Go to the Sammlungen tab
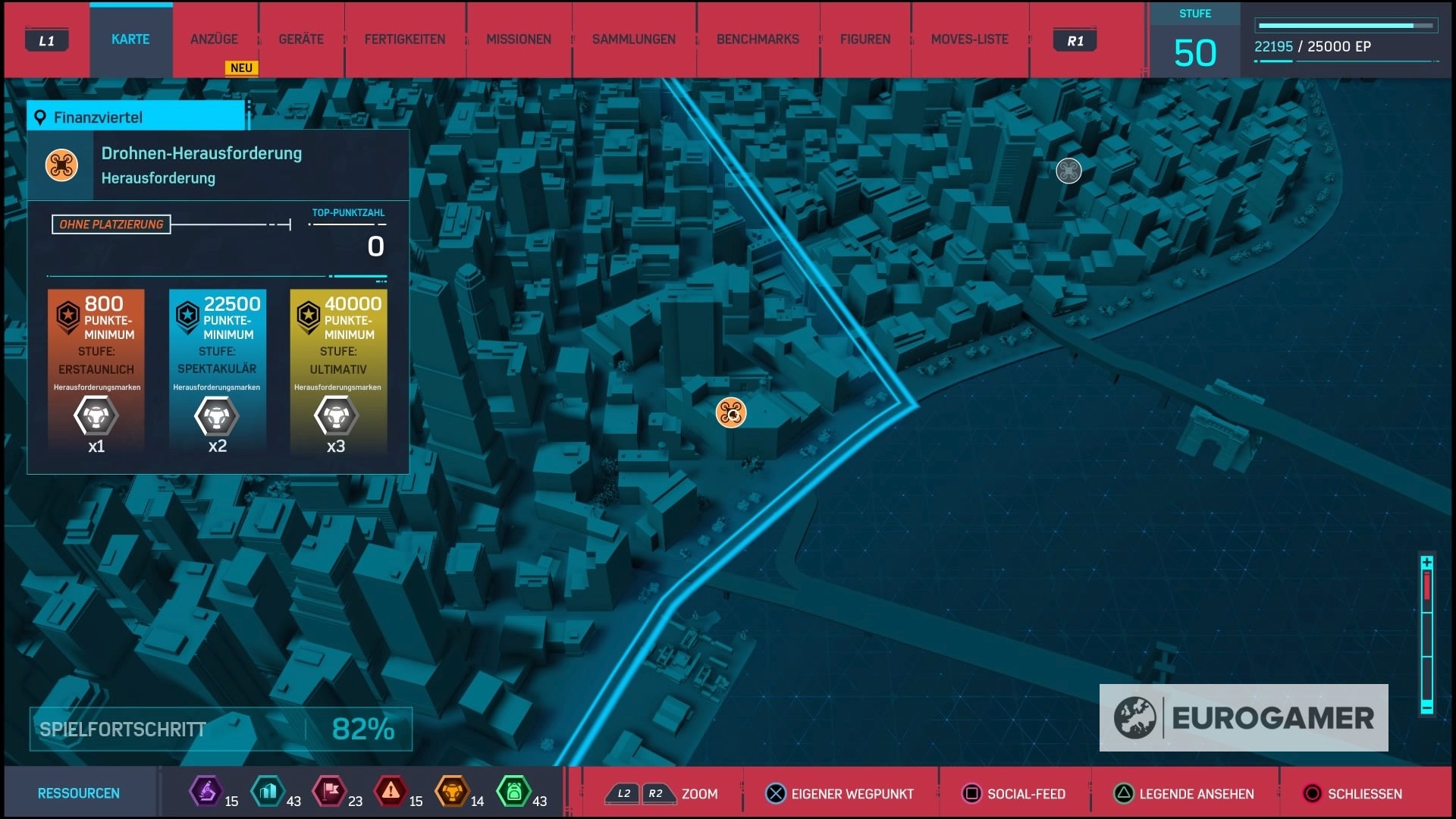Image resolution: width=1456 pixels, height=819 pixels. tap(634, 39)
